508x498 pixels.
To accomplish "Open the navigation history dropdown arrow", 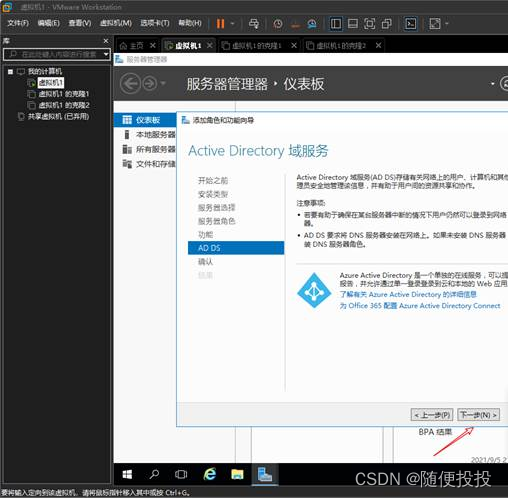I will pyautogui.click(x=163, y=83).
